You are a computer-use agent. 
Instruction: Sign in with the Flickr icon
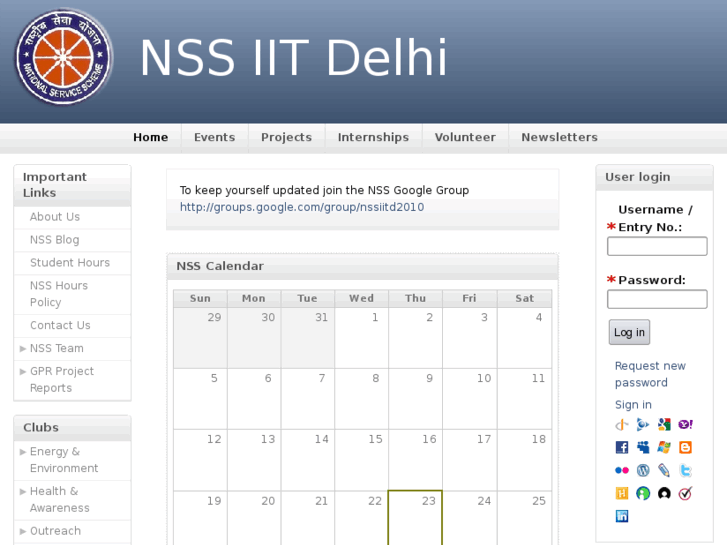[x=622, y=470]
